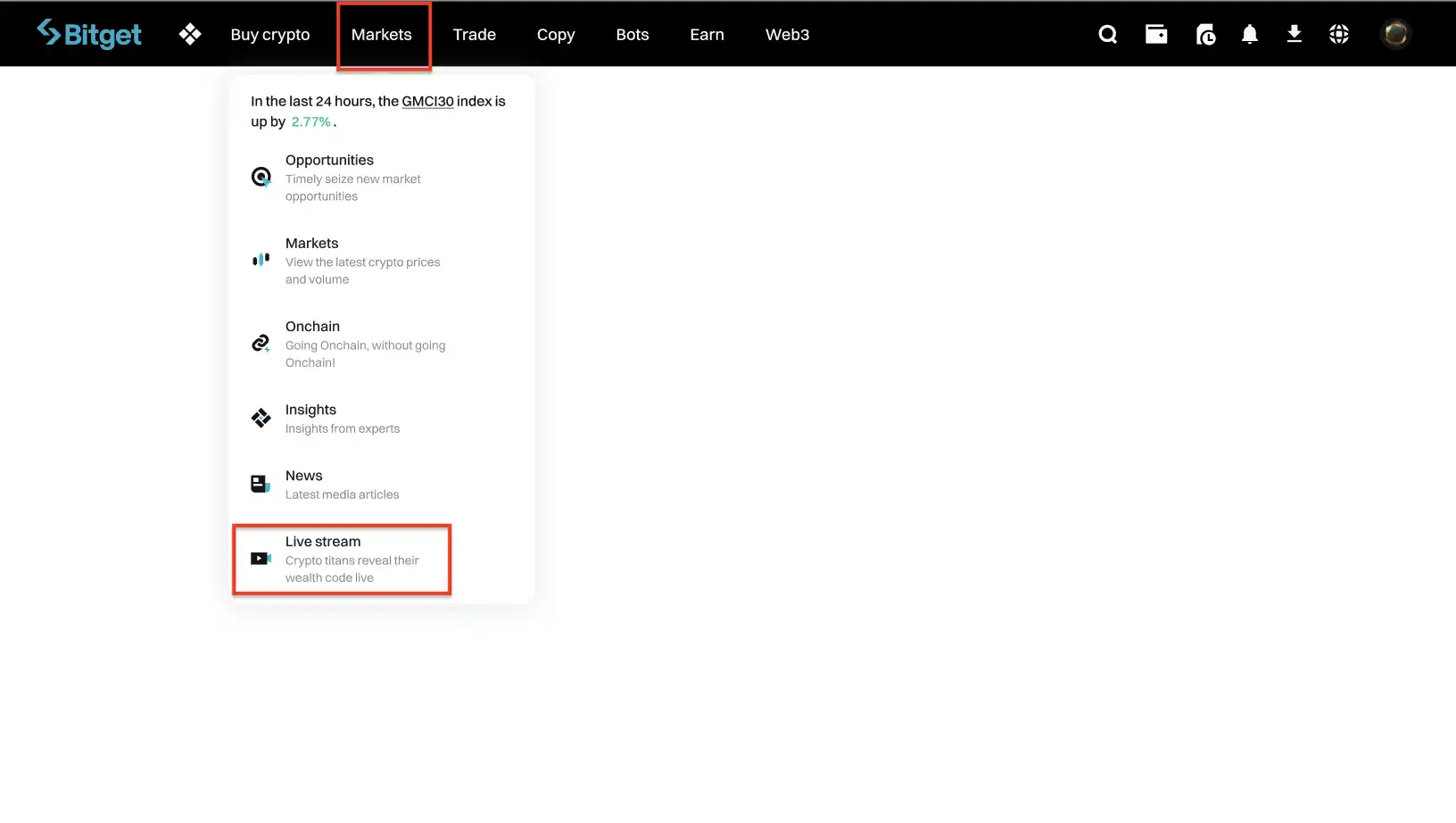1456x823 pixels.
Task: Open the user profile avatar
Action: pos(1395,34)
